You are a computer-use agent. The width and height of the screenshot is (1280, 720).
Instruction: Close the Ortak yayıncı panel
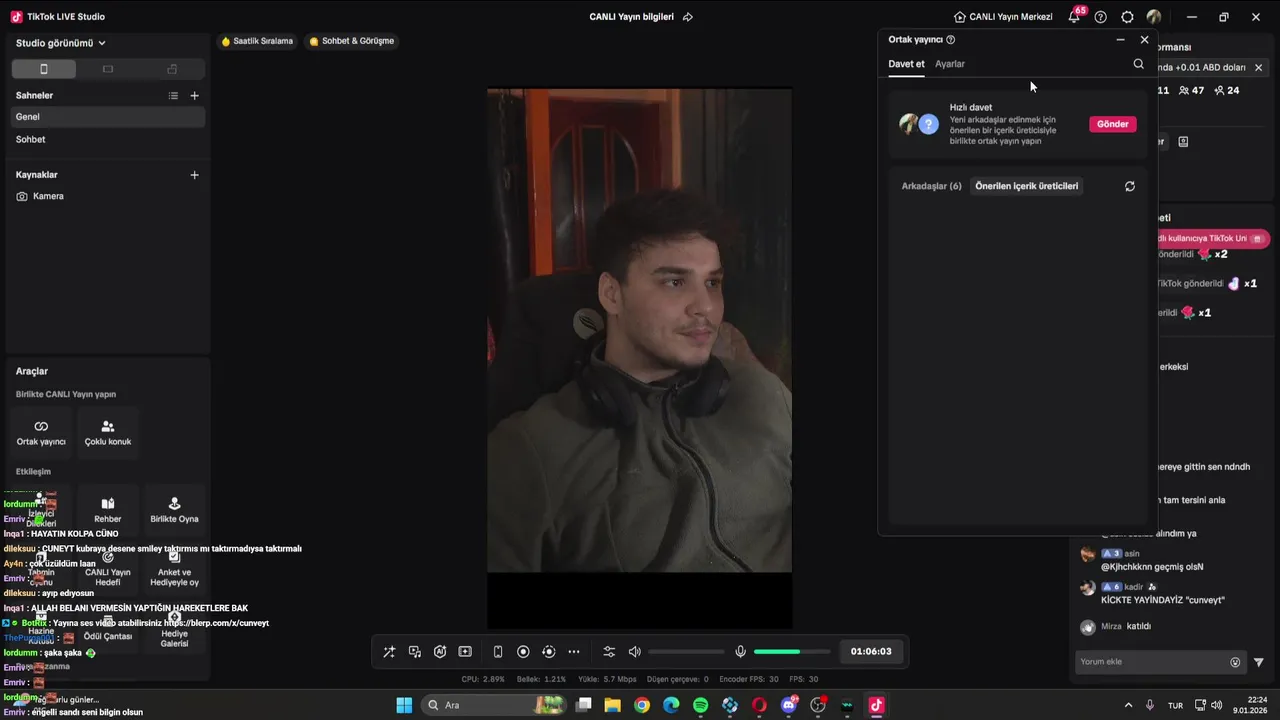coord(1144,40)
